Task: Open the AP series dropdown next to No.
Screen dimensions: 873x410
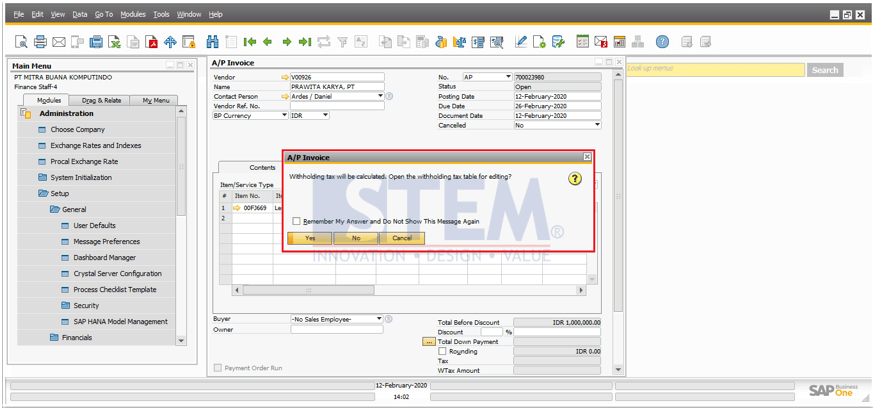Action: pyautogui.click(x=508, y=77)
